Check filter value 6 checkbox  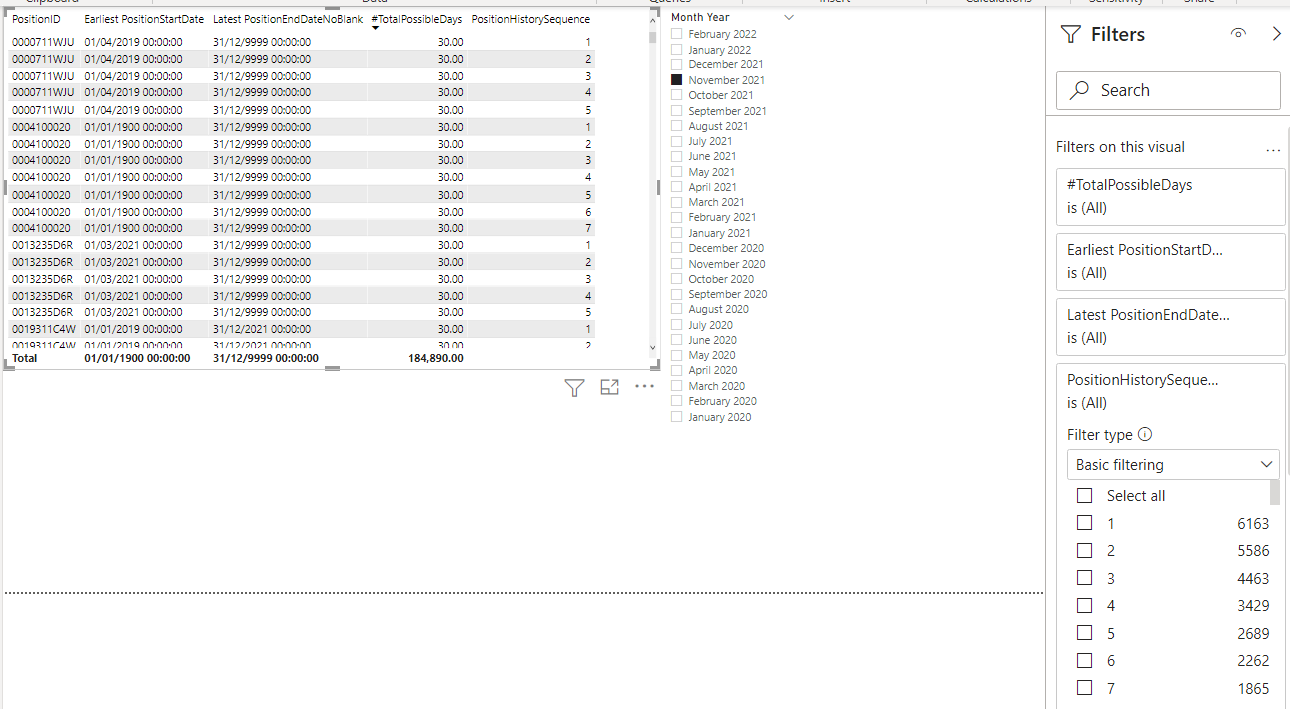pos(1084,660)
